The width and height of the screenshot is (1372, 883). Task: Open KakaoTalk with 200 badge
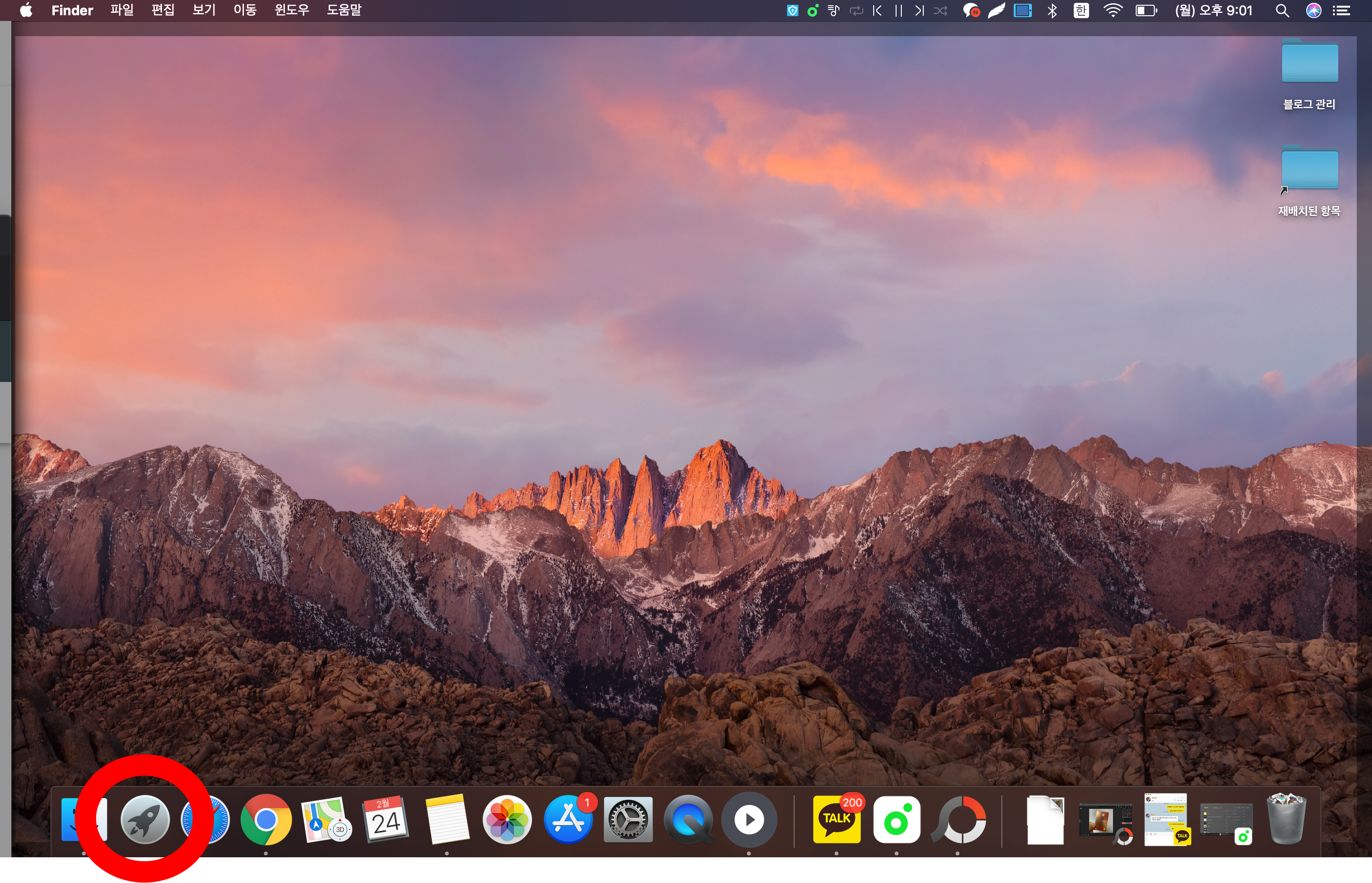pos(837,820)
